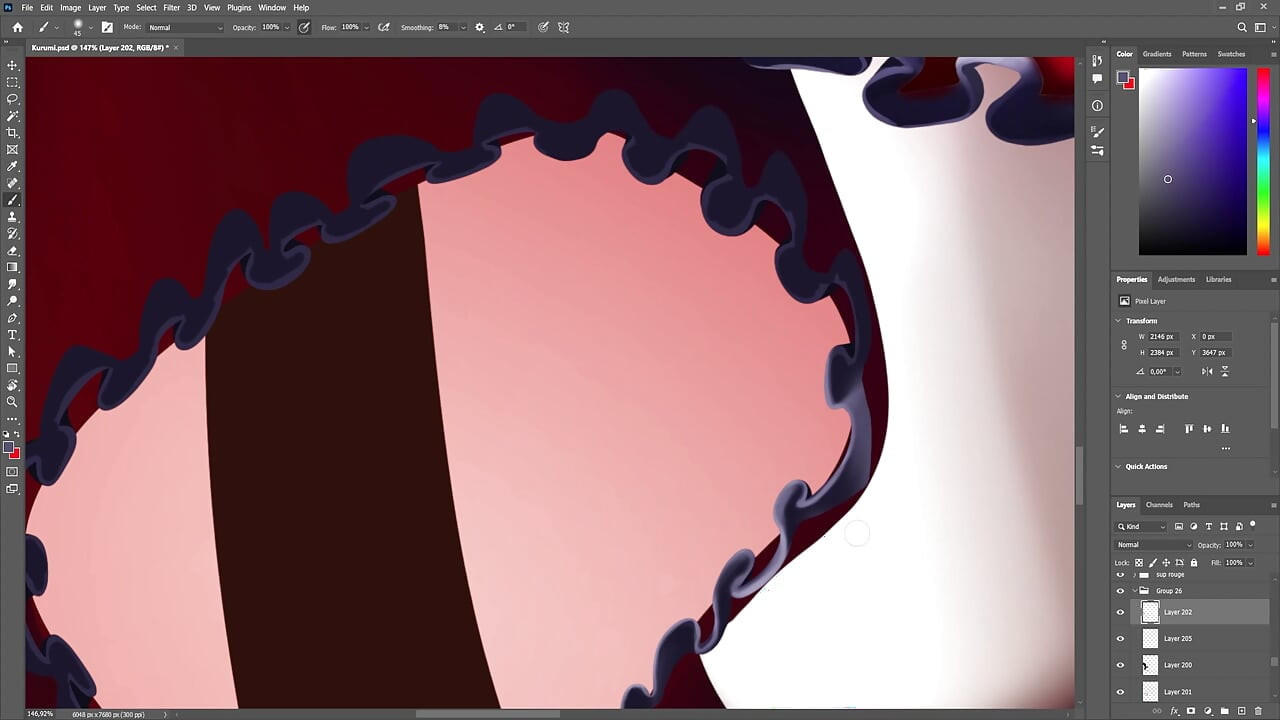Select the Clone Stamp tool
Viewport: 1280px width, 720px height.
13,217
